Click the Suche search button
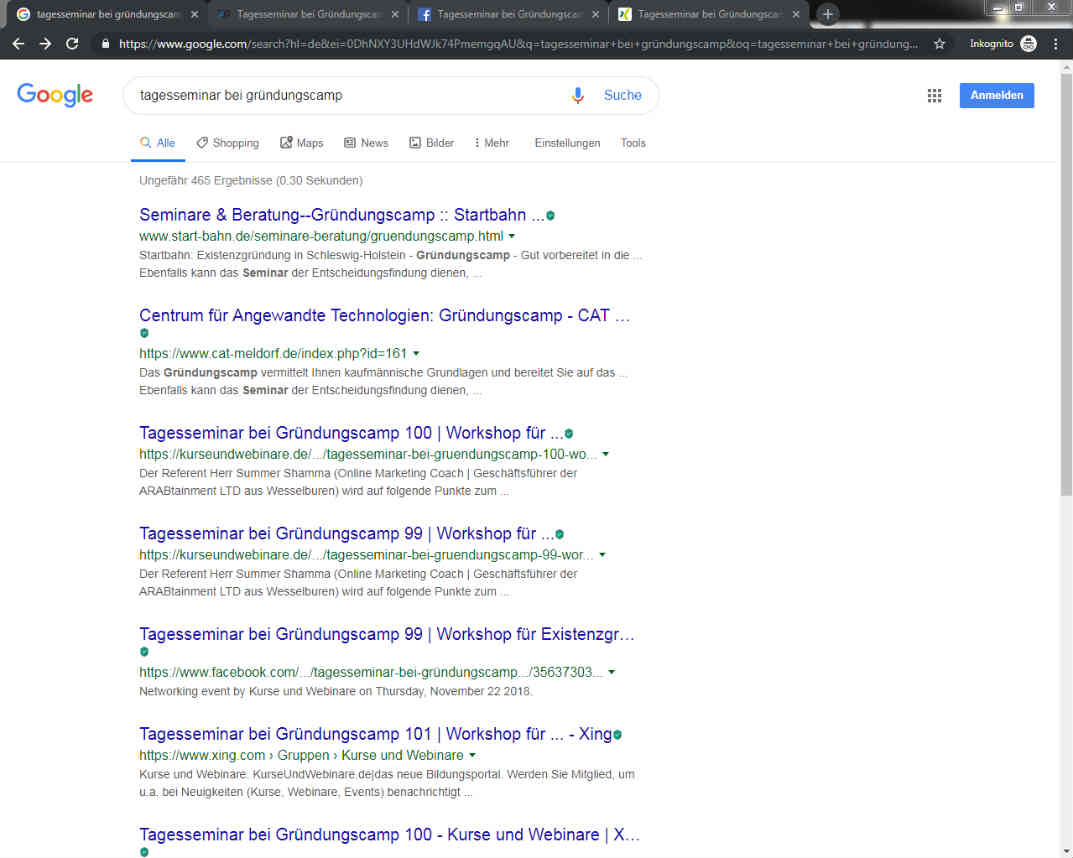The height and width of the screenshot is (858, 1073). [622, 95]
